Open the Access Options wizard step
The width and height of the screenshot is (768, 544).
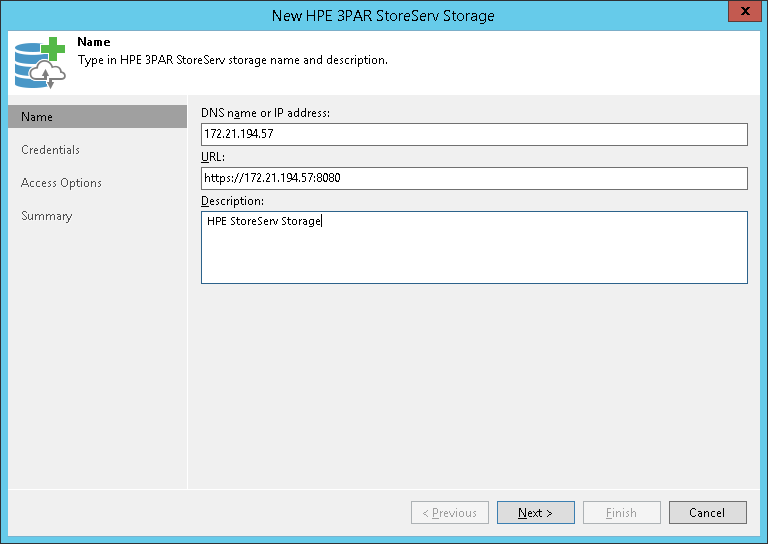coord(61,183)
